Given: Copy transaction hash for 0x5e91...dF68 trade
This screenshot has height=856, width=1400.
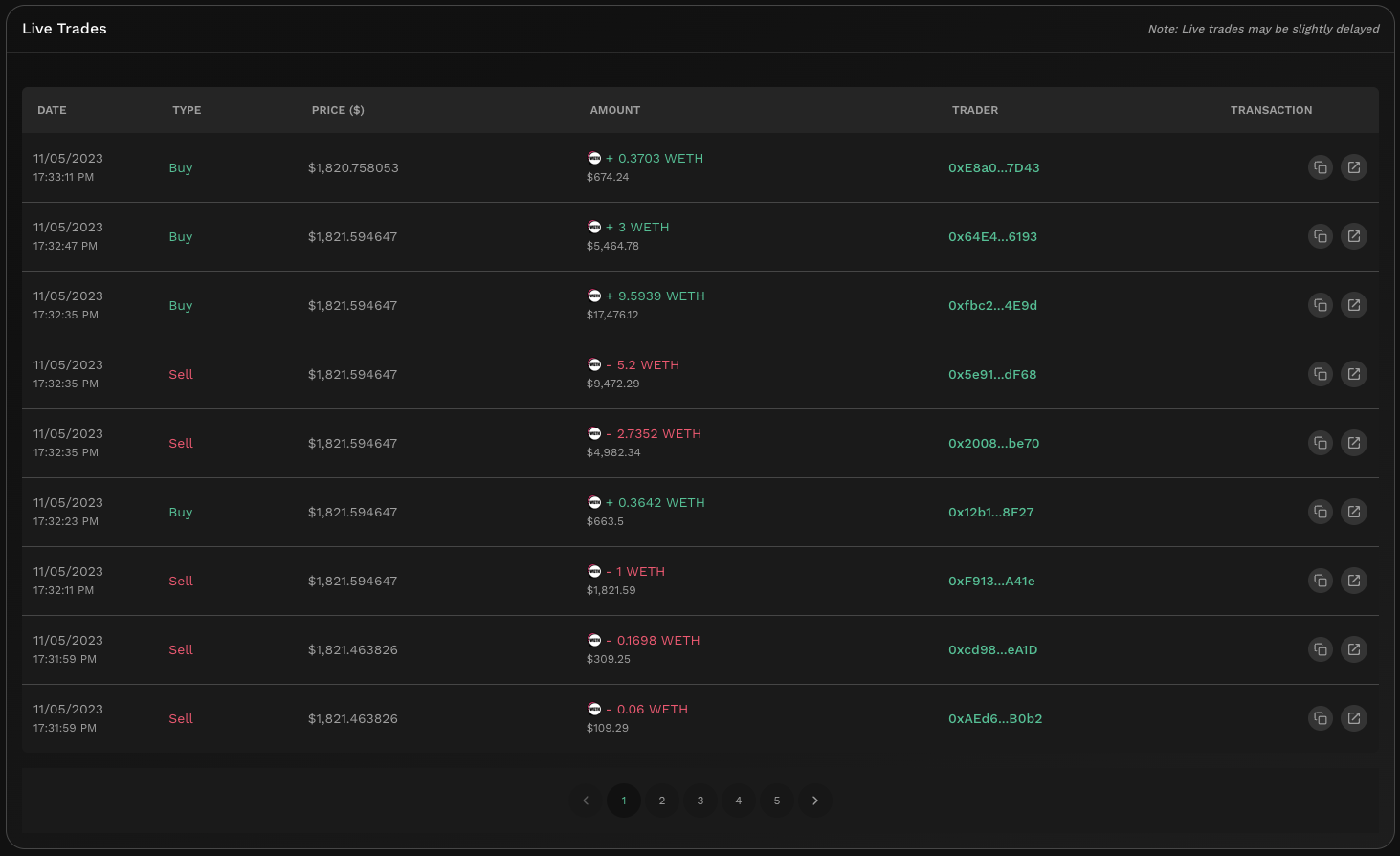Looking at the screenshot, I should (x=1320, y=374).
